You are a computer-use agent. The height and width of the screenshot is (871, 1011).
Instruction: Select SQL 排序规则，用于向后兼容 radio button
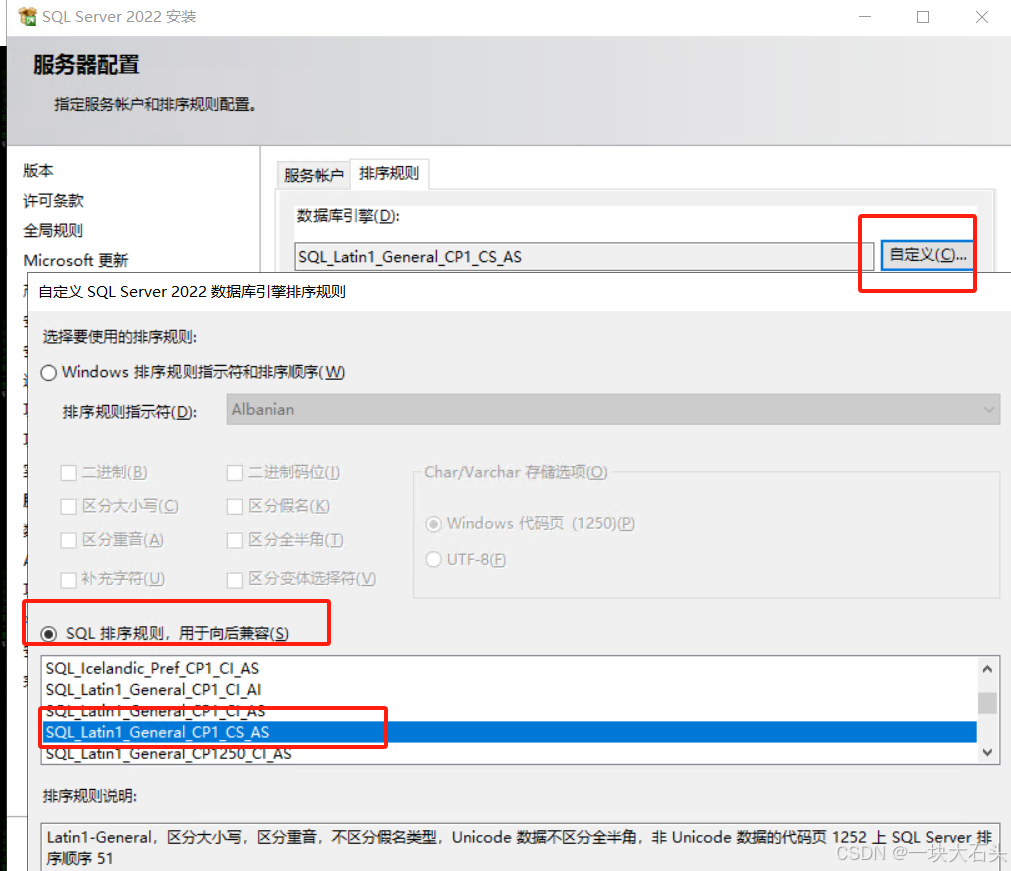pyautogui.click(x=49, y=634)
